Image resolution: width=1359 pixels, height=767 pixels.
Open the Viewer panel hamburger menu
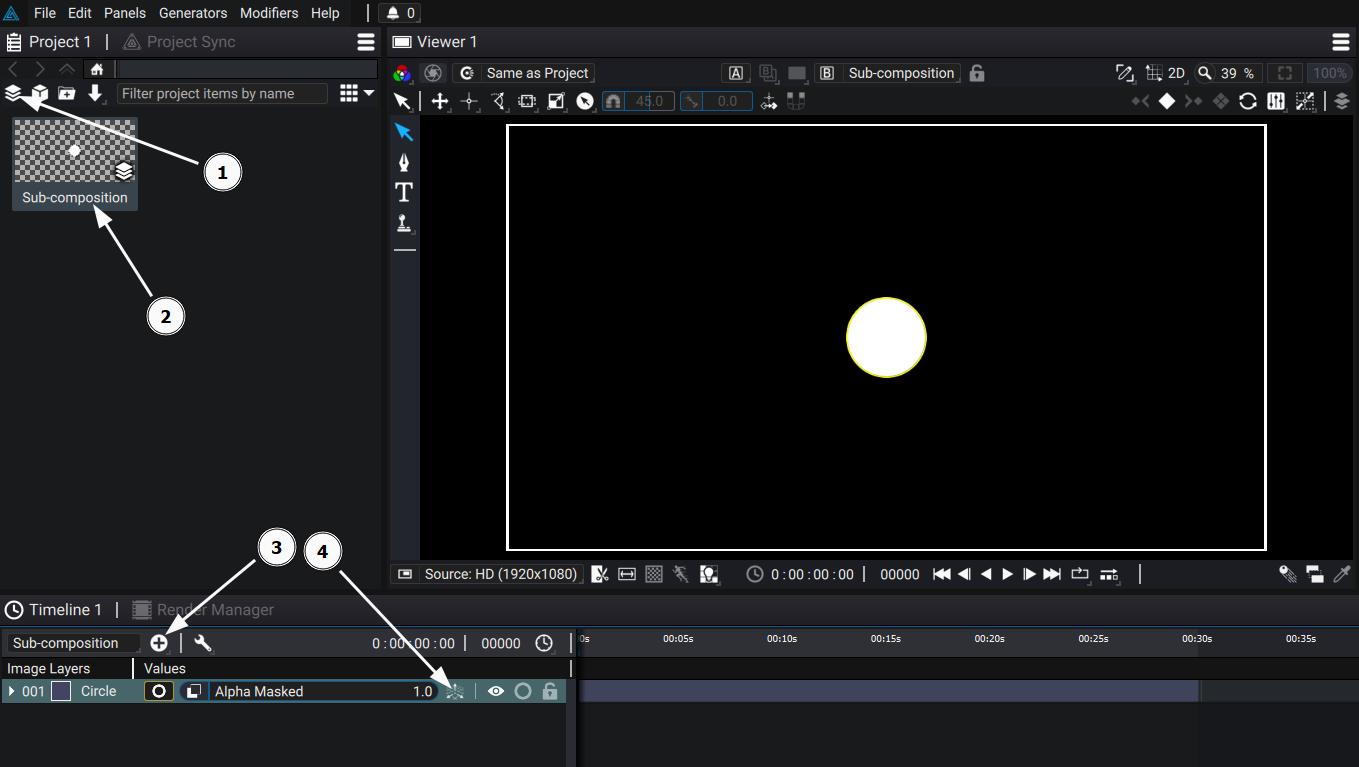[x=1341, y=42]
